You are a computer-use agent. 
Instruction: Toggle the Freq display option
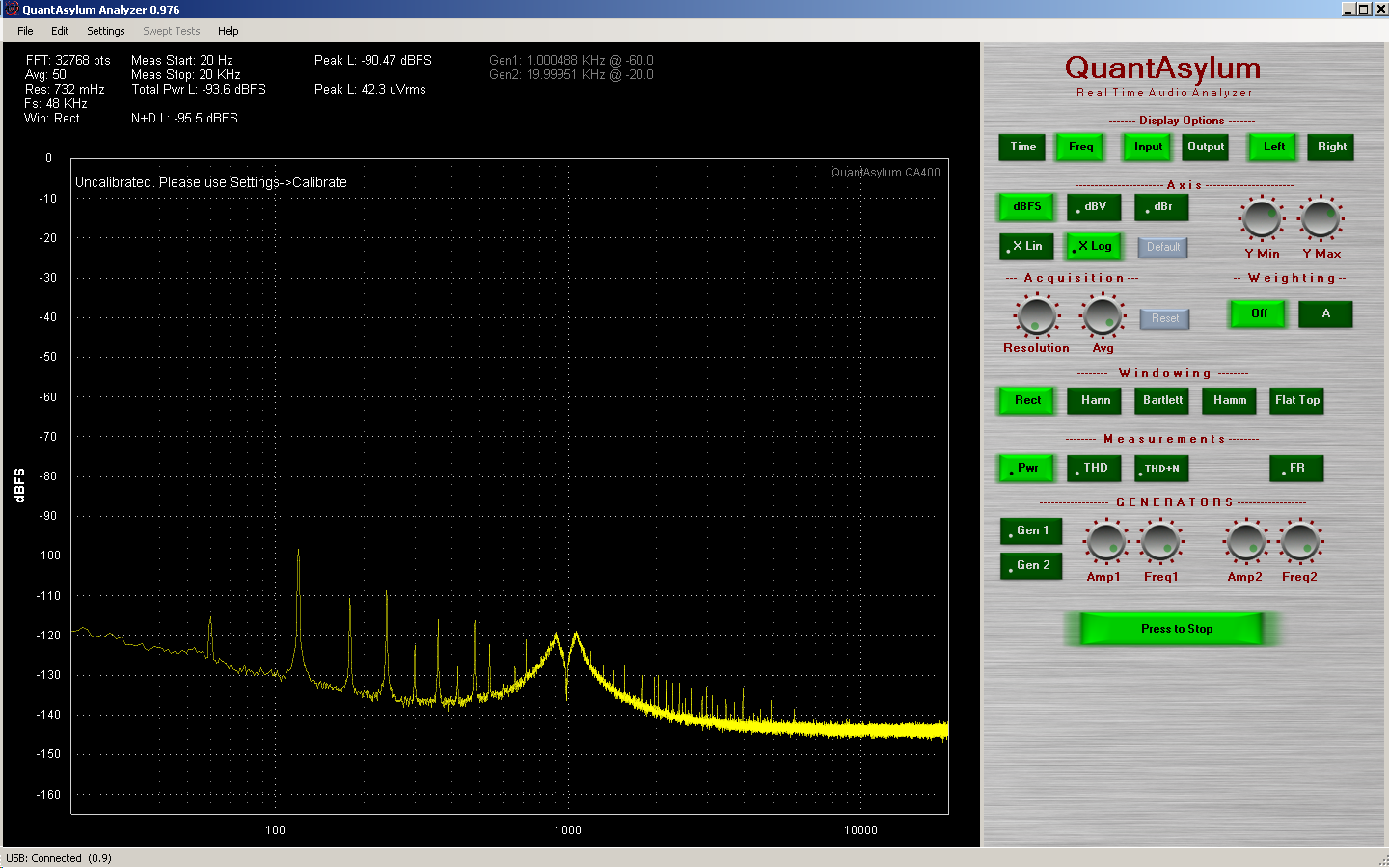tap(1080, 148)
